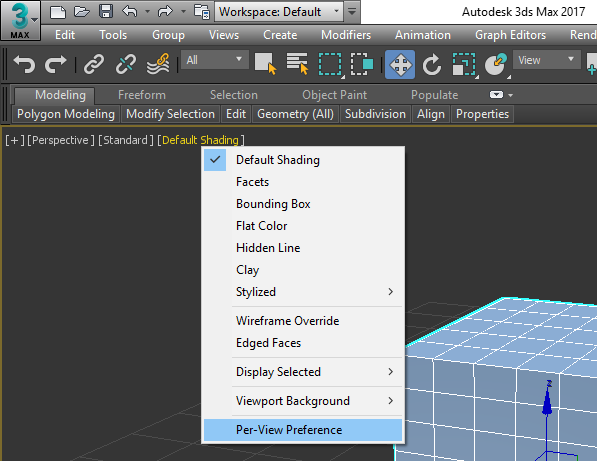Click the Unlink Selection icon
The width and height of the screenshot is (597, 461).
coord(126,64)
